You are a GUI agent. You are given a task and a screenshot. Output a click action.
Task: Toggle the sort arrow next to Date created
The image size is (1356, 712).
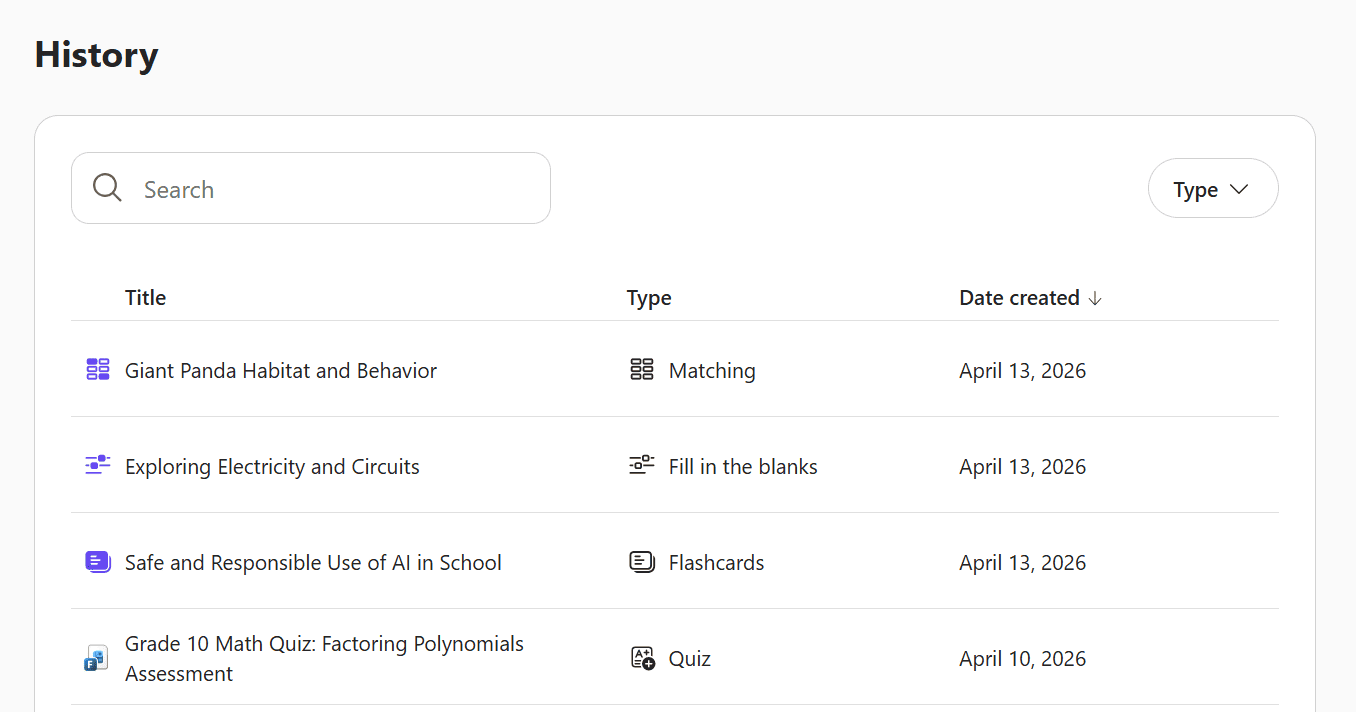(x=1095, y=298)
